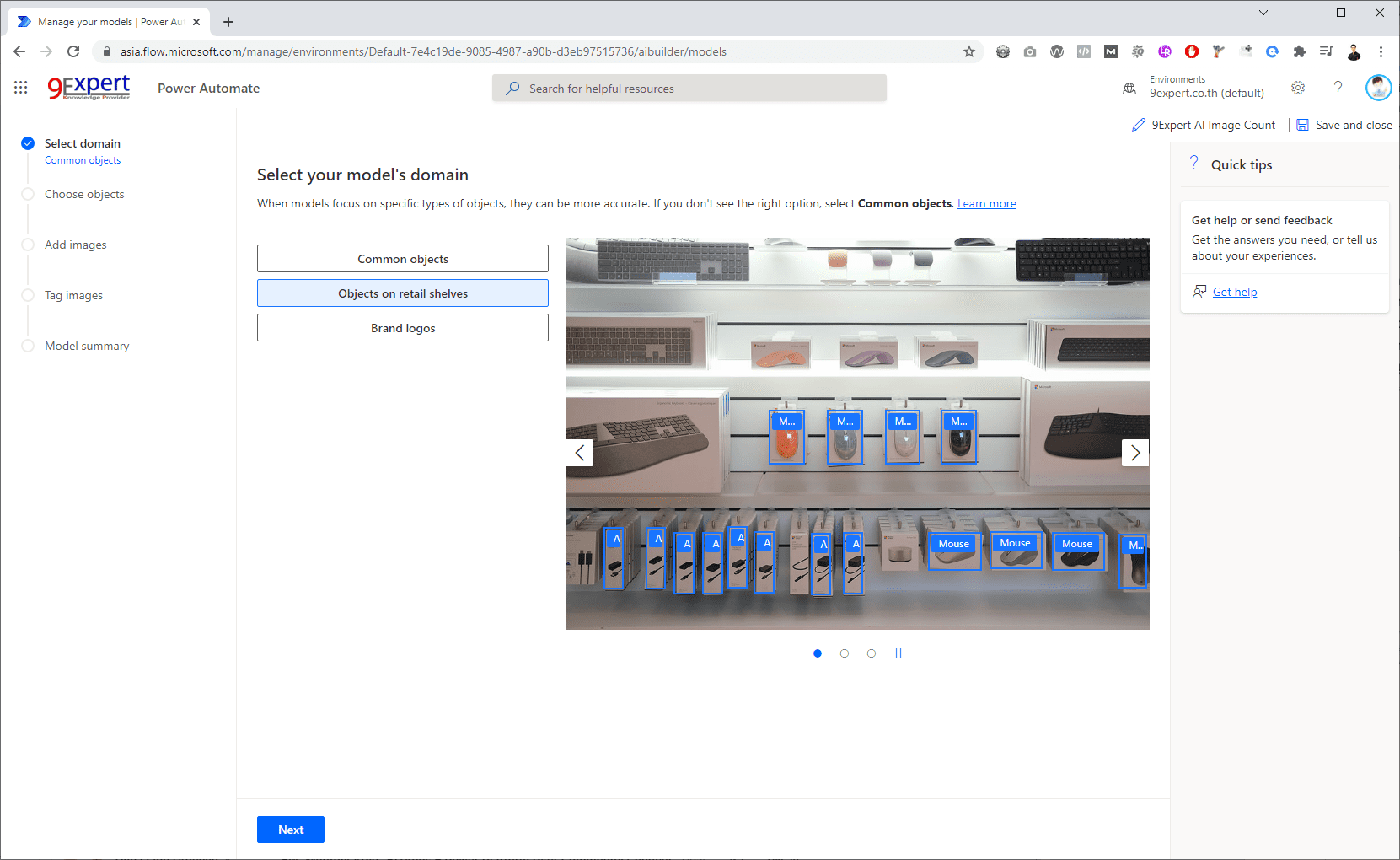Click the next arrow on the image carousel
The image size is (1400, 860).
tap(1134, 453)
